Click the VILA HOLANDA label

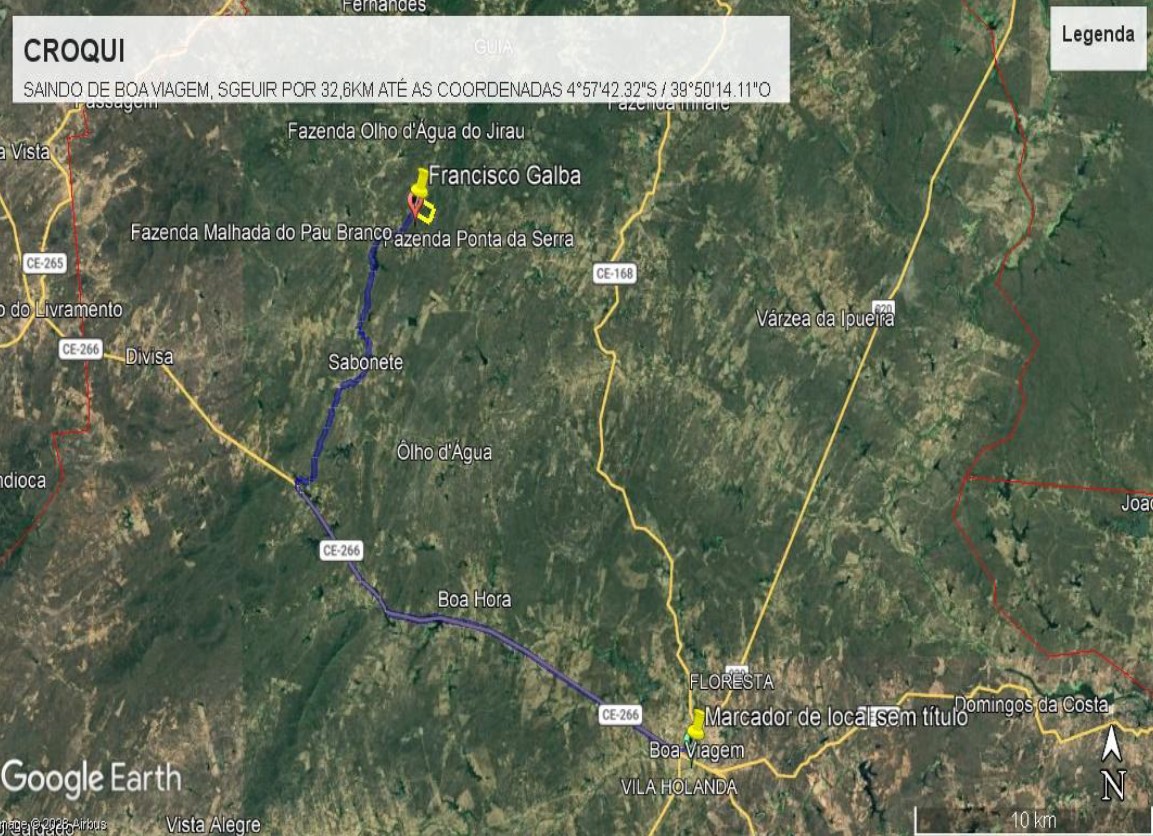click(679, 787)
